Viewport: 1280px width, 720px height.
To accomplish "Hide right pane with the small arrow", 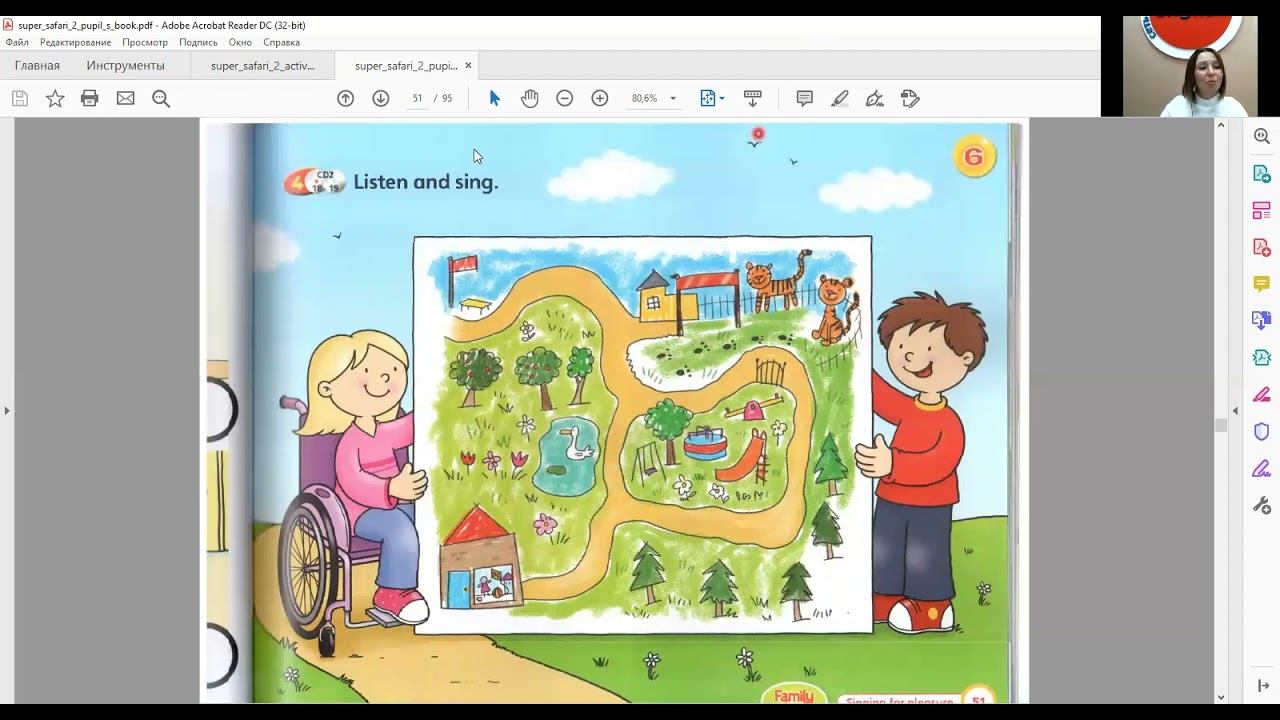I will pyautogui.click(x=1235, y=410).
